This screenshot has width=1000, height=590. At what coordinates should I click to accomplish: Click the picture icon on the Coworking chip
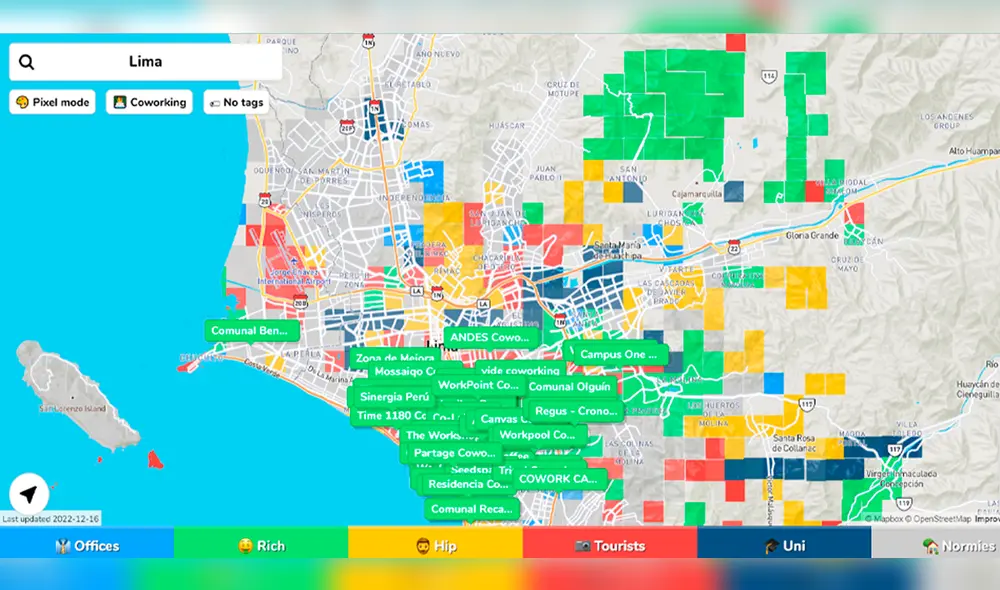(x=119, y=101)
